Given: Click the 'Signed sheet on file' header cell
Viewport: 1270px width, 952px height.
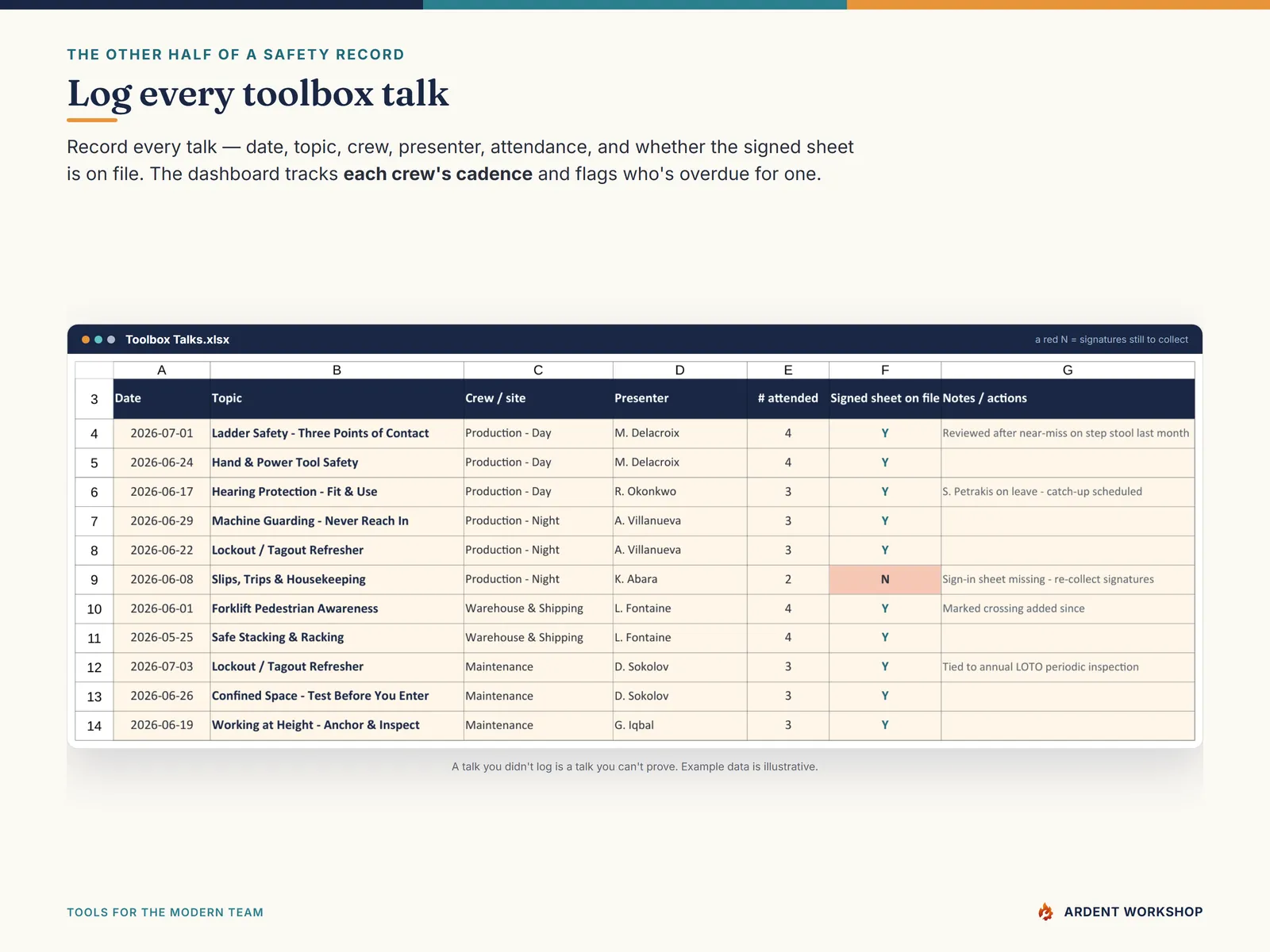Looking at the screenshot, I should 885,398.
